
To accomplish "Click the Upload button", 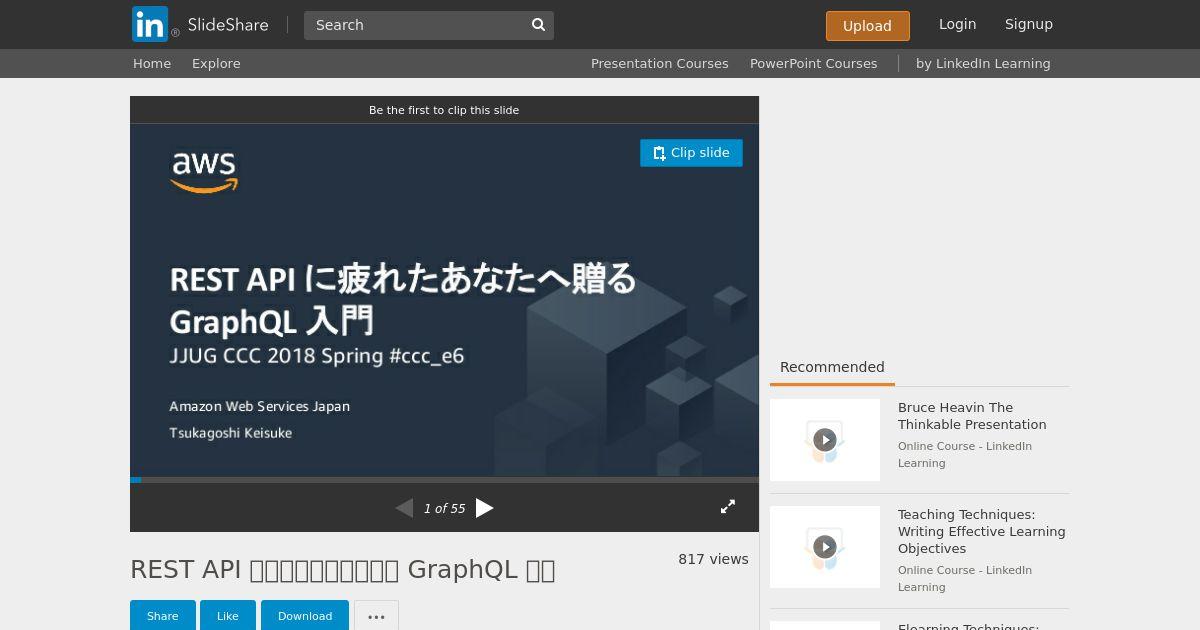I will [x=867, y=26].
